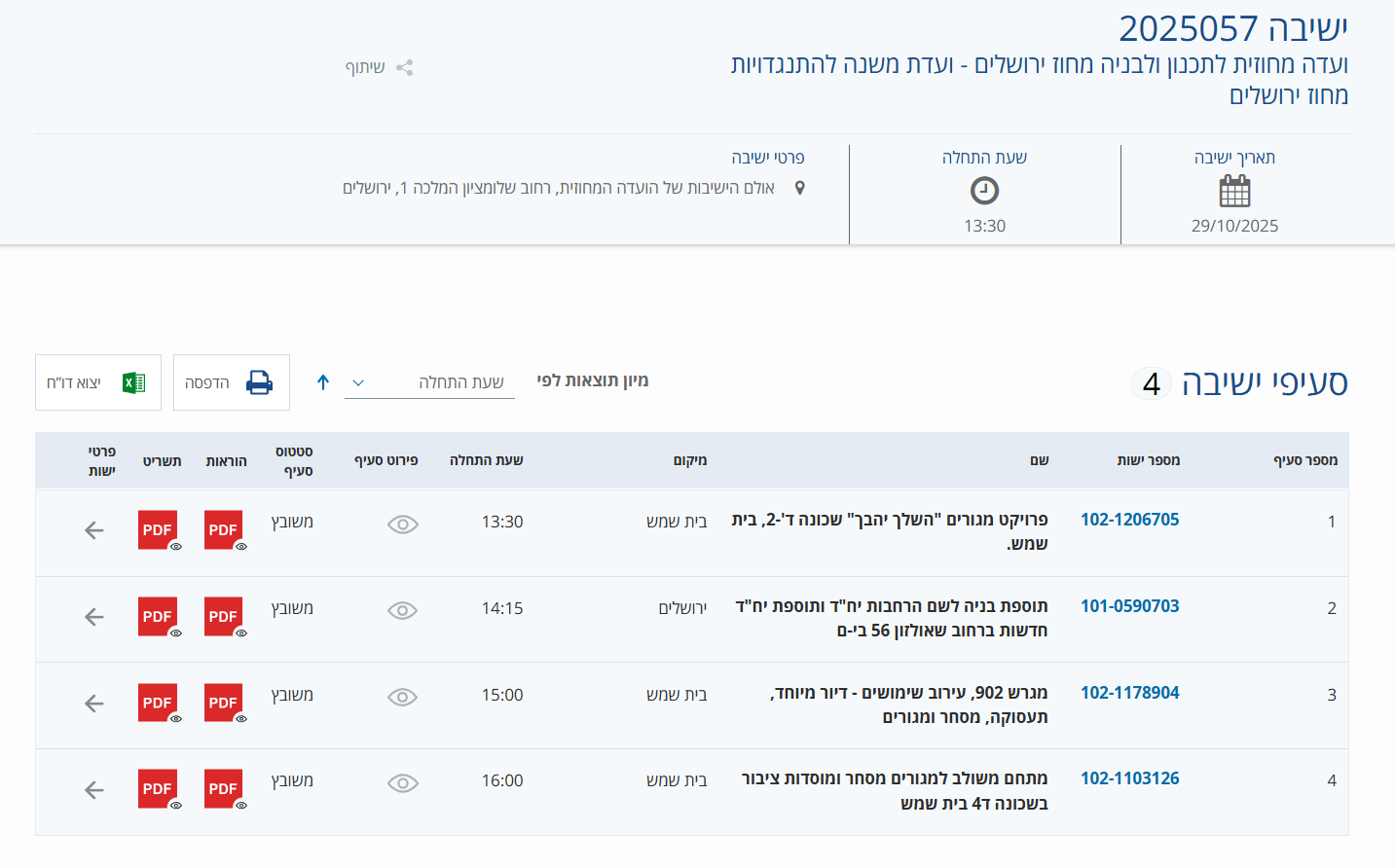The image size is (1395, 868).
Task: Click the details arrow for item 3
Action: pyautogui.click(x=94, y=704)
